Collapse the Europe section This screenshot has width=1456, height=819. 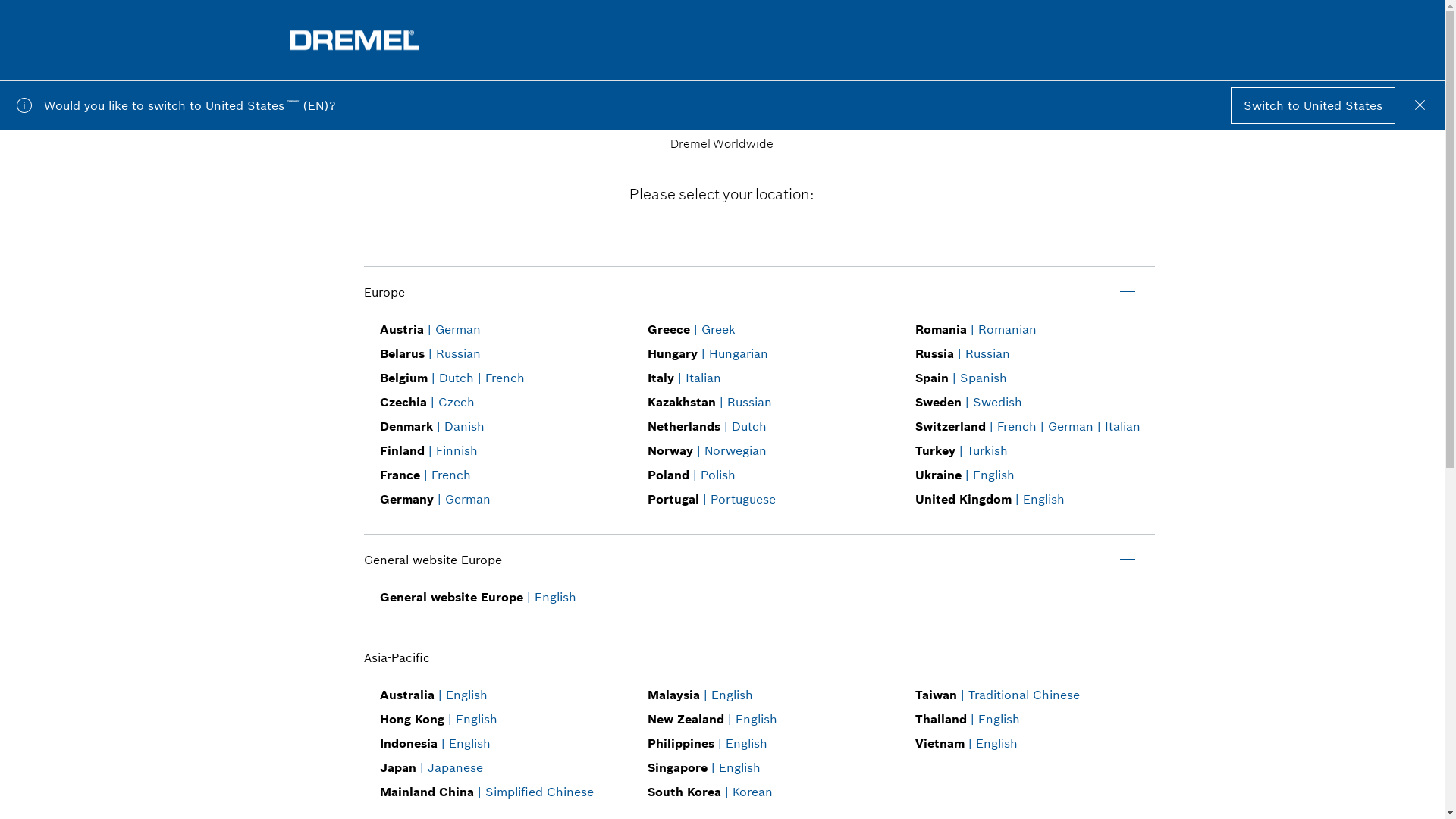coord(1127,292)
